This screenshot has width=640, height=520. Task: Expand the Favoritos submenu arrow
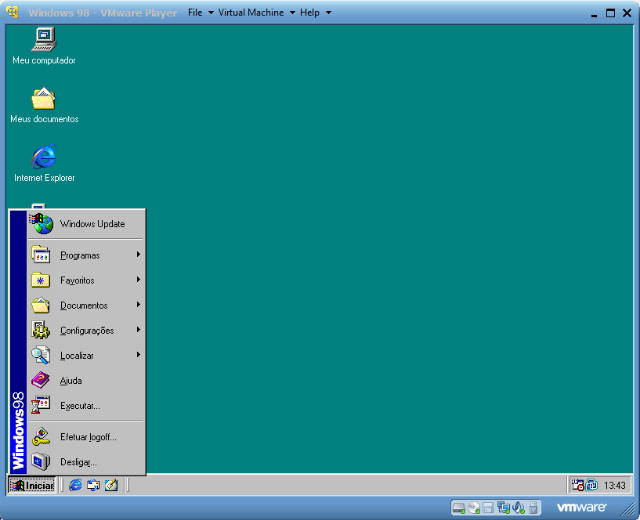(138, 280)
